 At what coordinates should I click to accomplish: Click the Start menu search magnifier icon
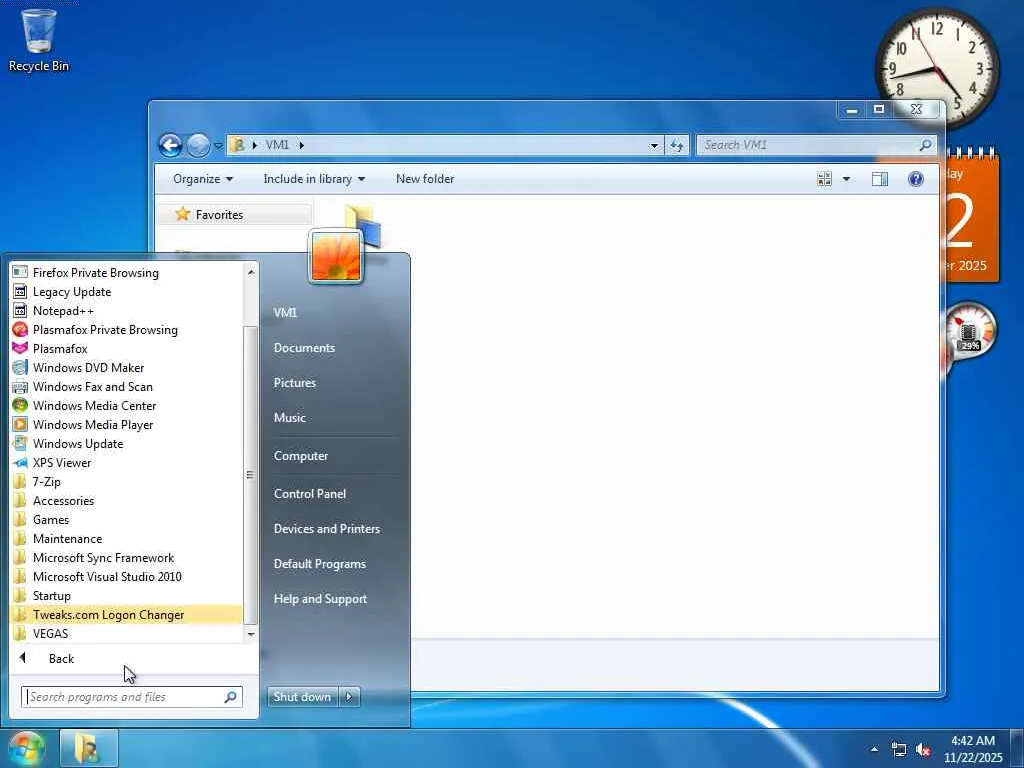pyautogui.click(x=231, y=697)
